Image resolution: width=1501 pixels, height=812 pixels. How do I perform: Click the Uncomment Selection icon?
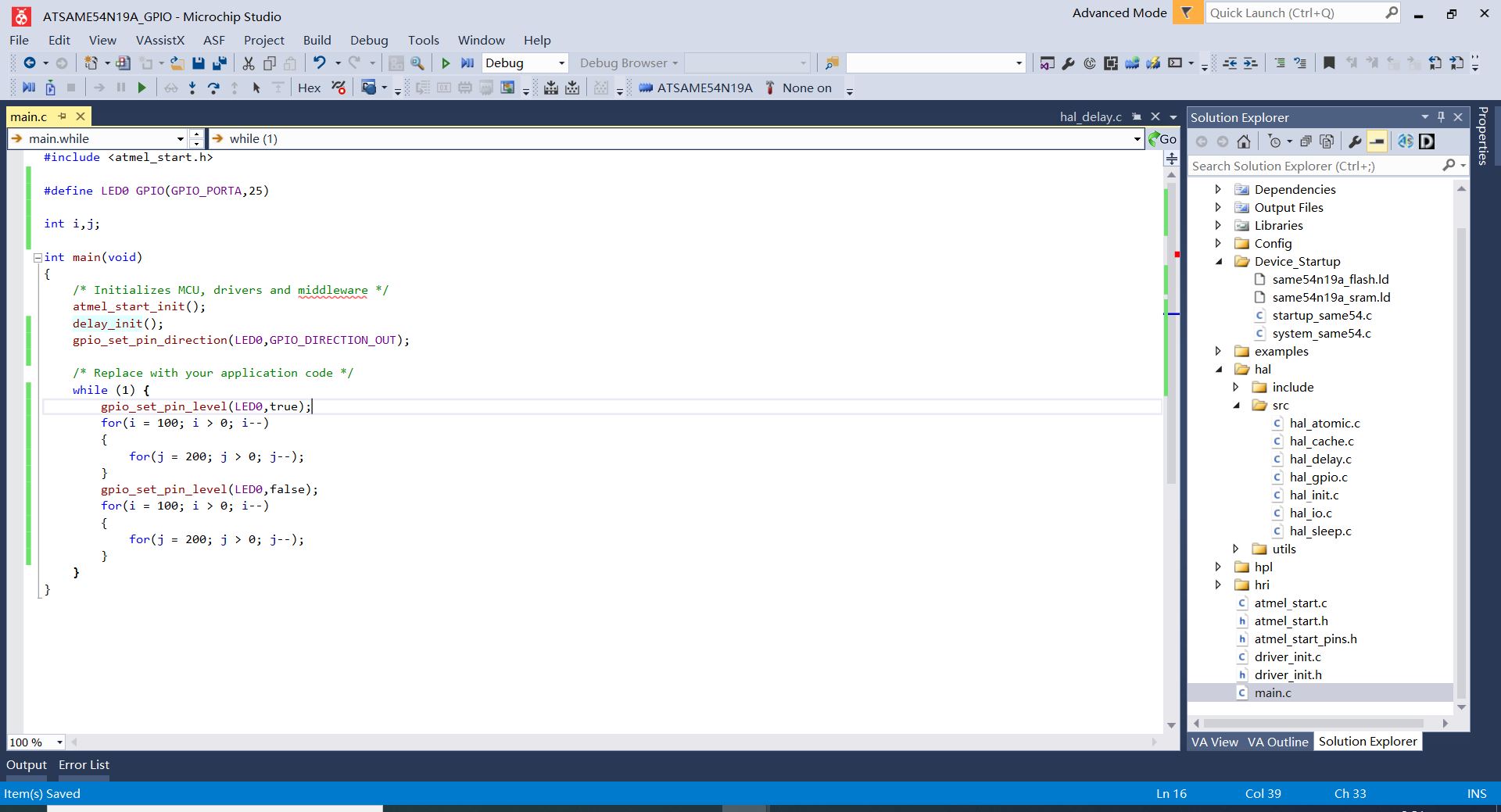[x=1300, y=63]
